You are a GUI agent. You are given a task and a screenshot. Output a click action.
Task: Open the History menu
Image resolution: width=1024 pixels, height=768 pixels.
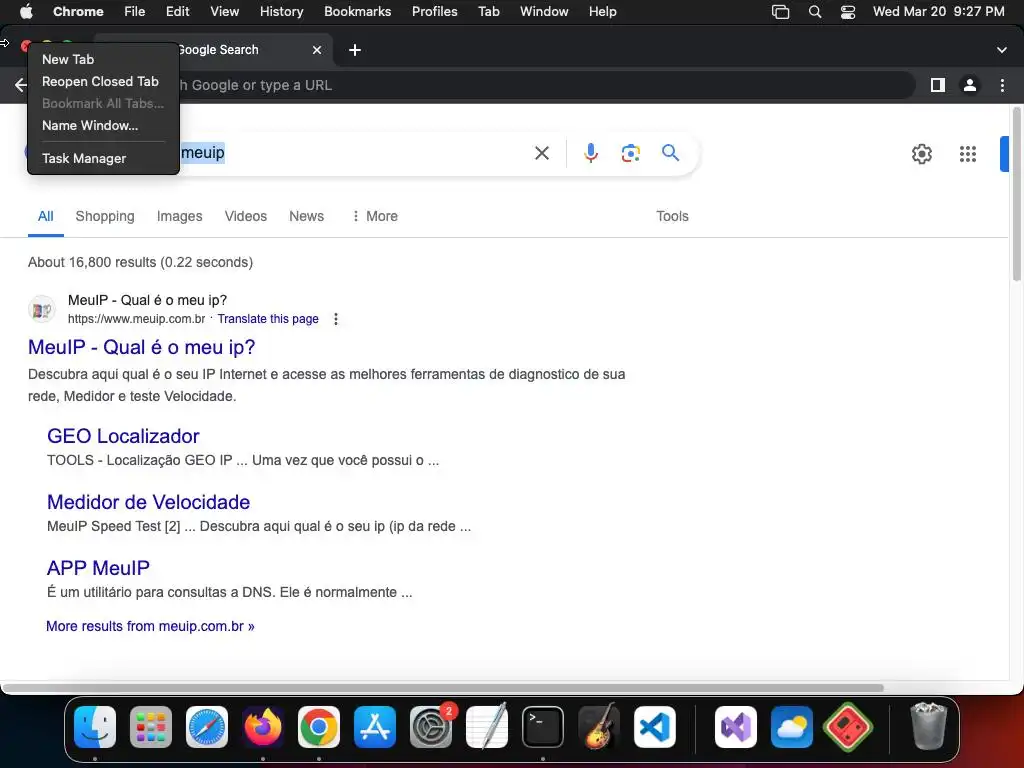(281, 12)
